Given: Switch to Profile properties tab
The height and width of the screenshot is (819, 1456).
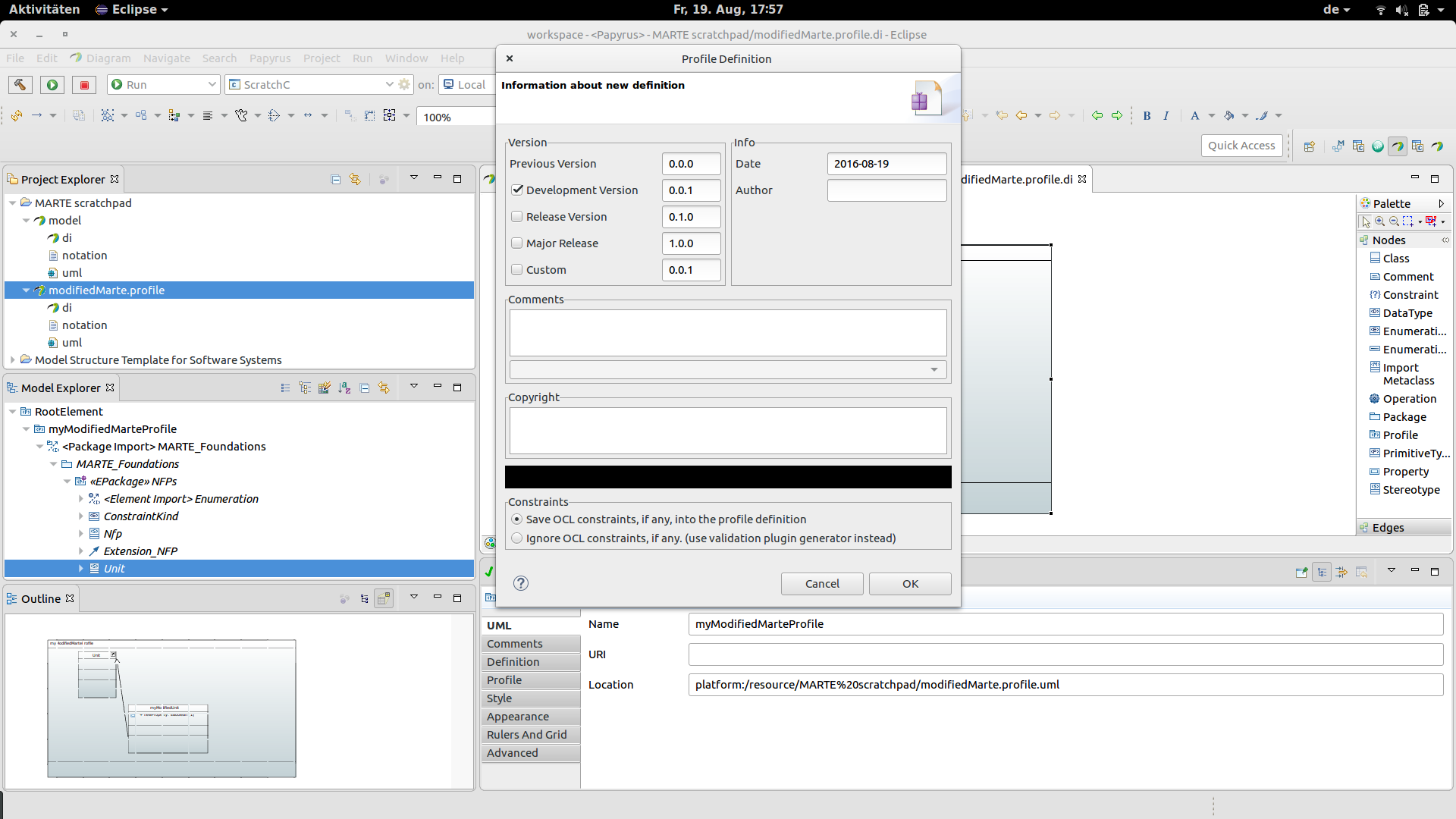Looking at the screenshot, I should (531, 680).
